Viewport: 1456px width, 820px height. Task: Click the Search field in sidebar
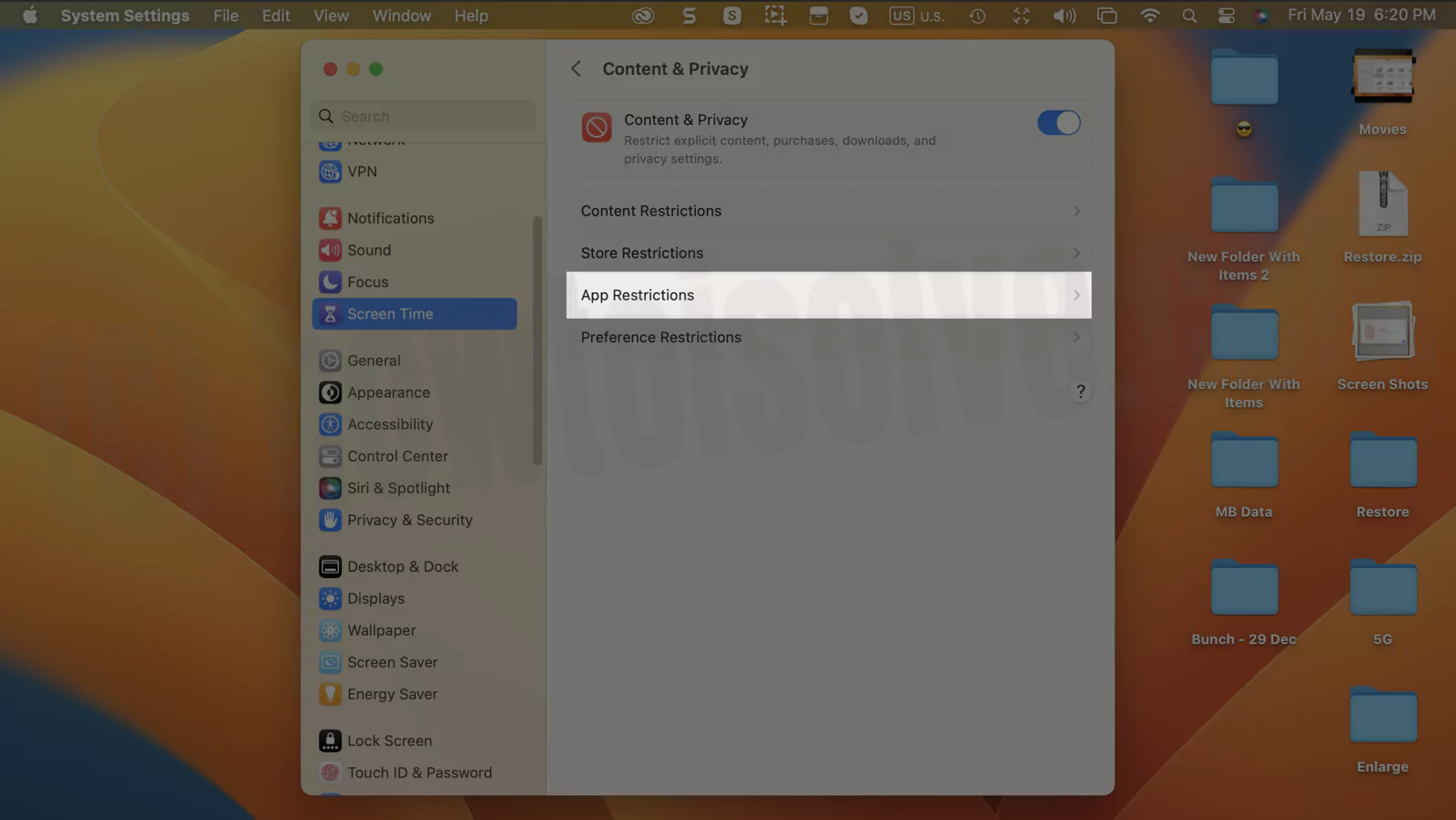[424, 116]
